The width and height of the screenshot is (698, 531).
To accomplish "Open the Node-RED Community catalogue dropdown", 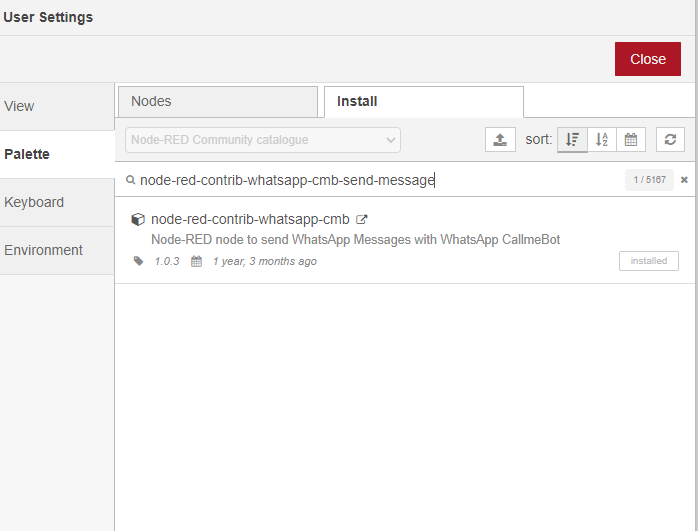I will pos(262,140).
